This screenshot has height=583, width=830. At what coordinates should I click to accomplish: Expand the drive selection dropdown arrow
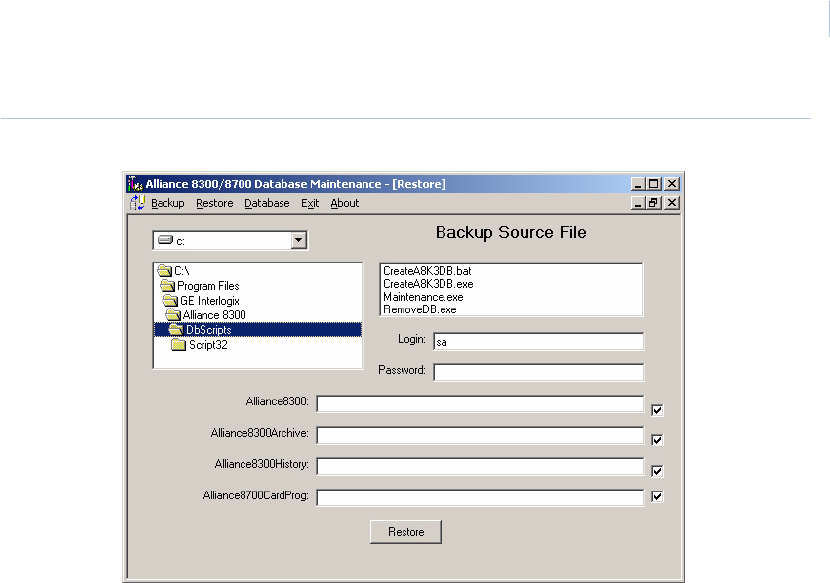tap(299, 240)
